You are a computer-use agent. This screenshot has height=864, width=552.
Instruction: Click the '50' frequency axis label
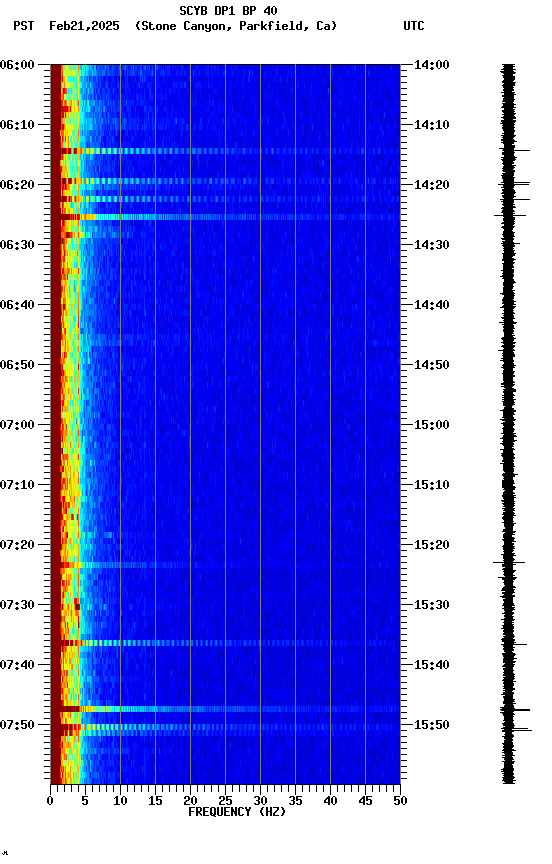[400, 801]
